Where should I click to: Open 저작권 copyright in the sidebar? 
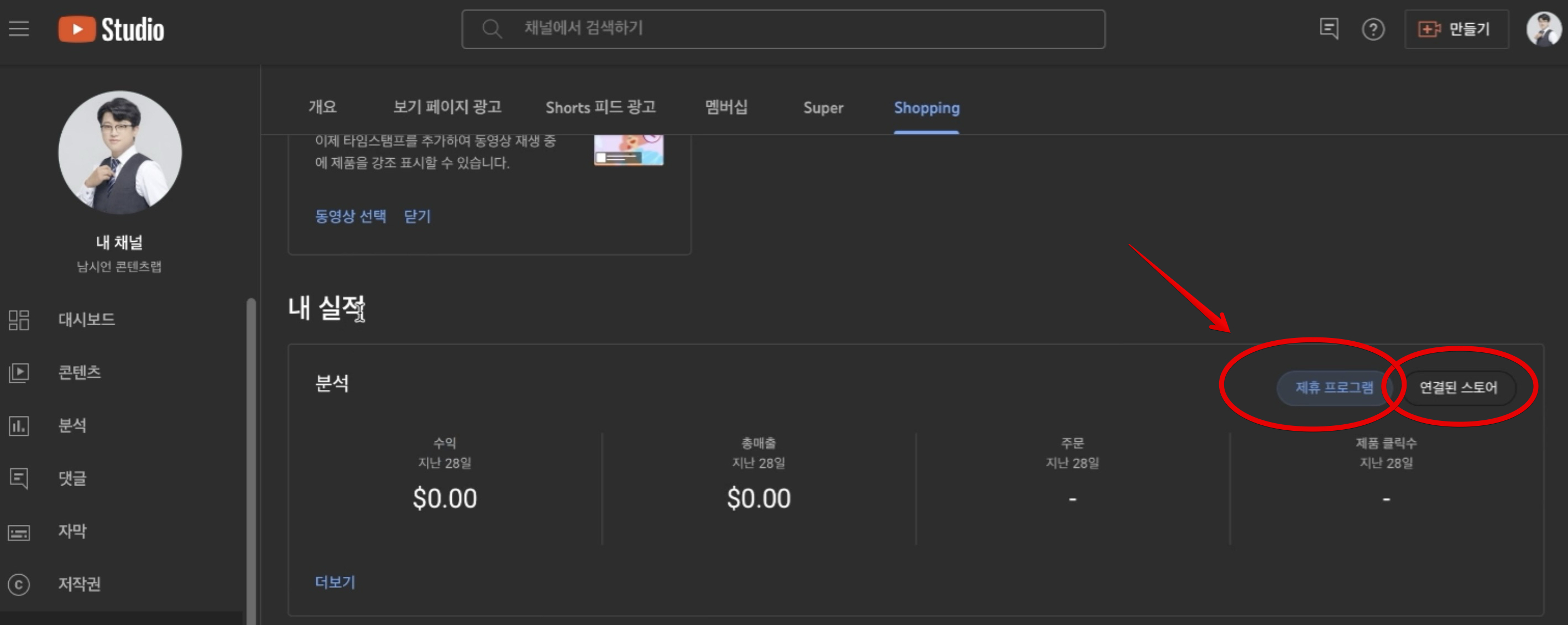[79, 584]
